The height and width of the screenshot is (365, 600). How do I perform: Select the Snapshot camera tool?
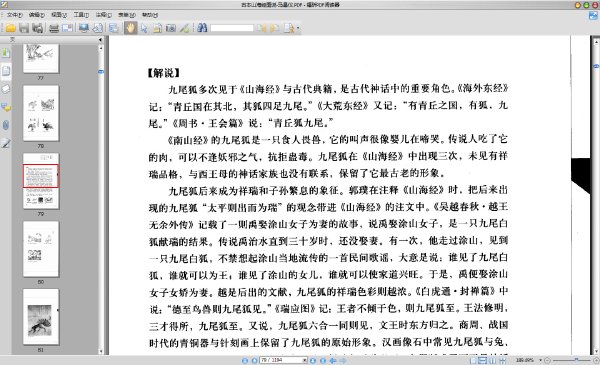click(x=171, y=28)
